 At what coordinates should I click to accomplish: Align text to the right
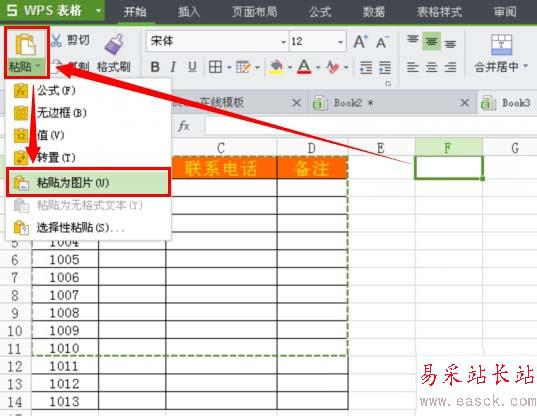pos(450,67)
